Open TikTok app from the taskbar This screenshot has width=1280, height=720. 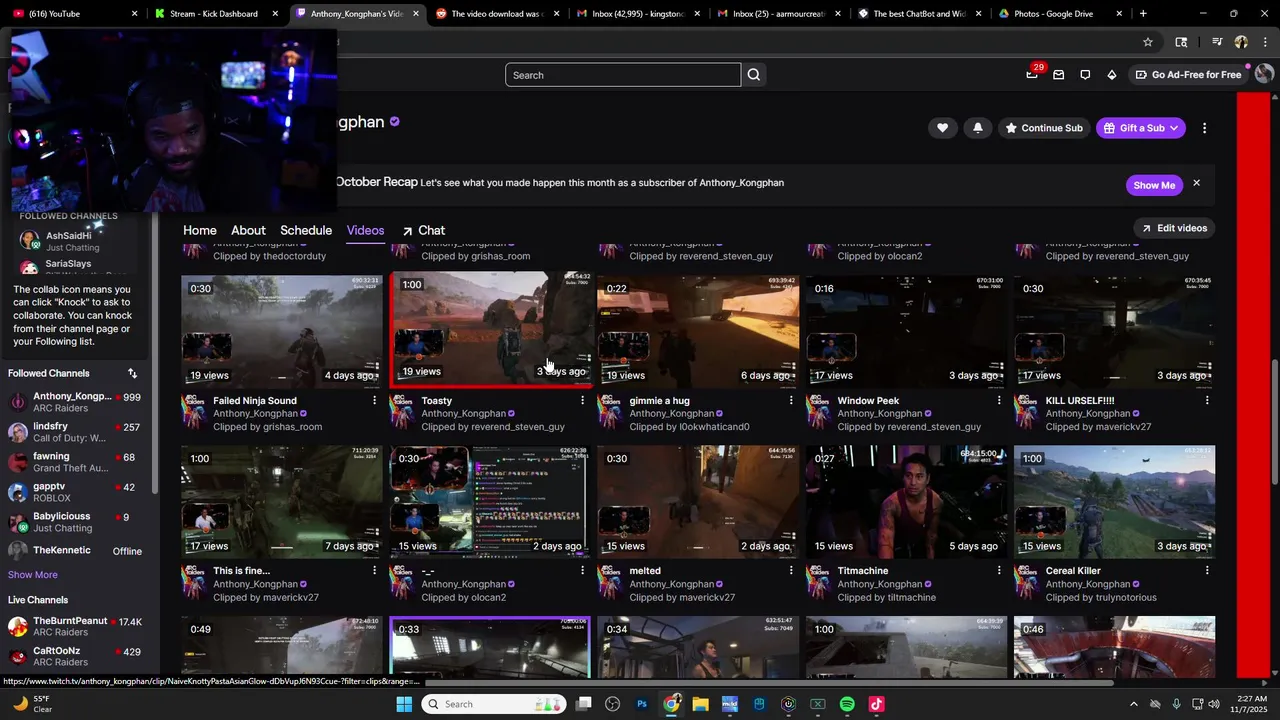coord(876,704)
